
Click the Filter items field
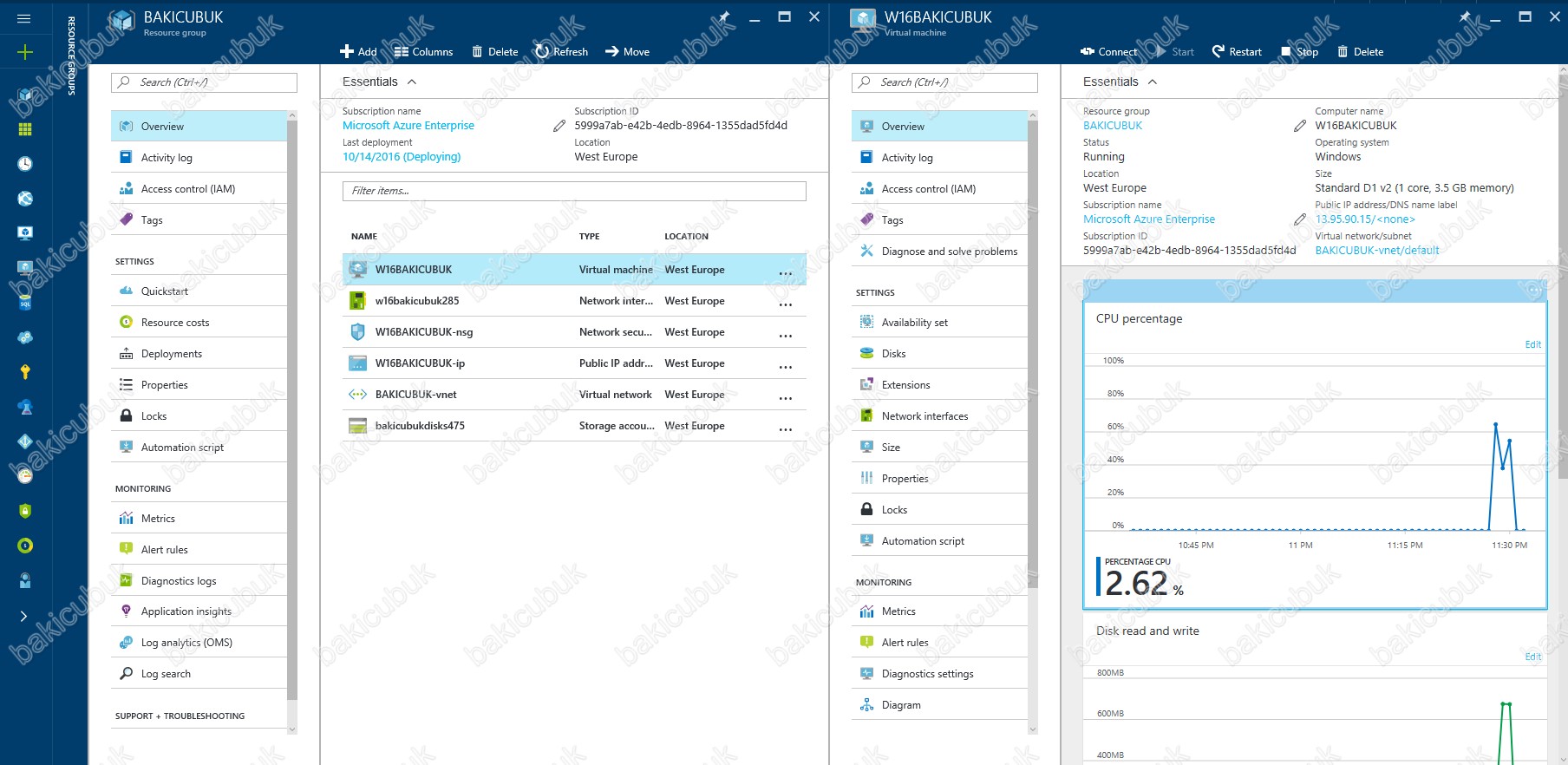click(x=574, y=191)
